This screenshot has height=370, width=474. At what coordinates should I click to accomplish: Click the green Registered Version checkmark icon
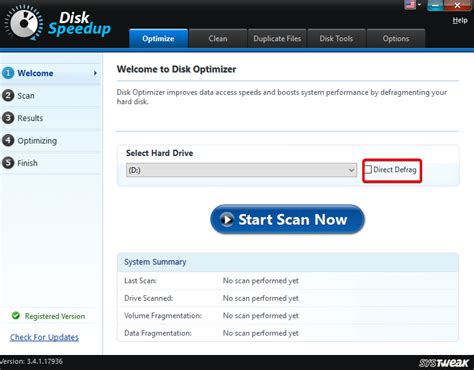pyautogui.click(x=16, y=315)
